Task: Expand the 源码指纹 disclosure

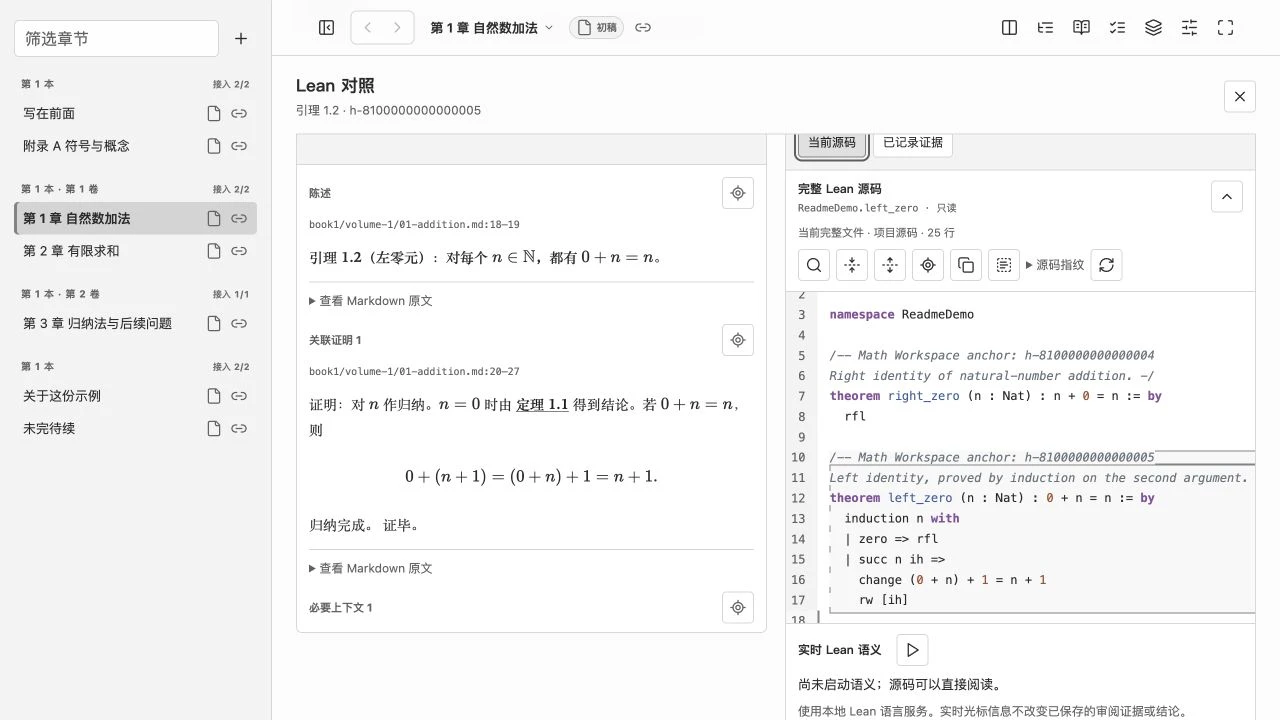Action: (1055, 265)
